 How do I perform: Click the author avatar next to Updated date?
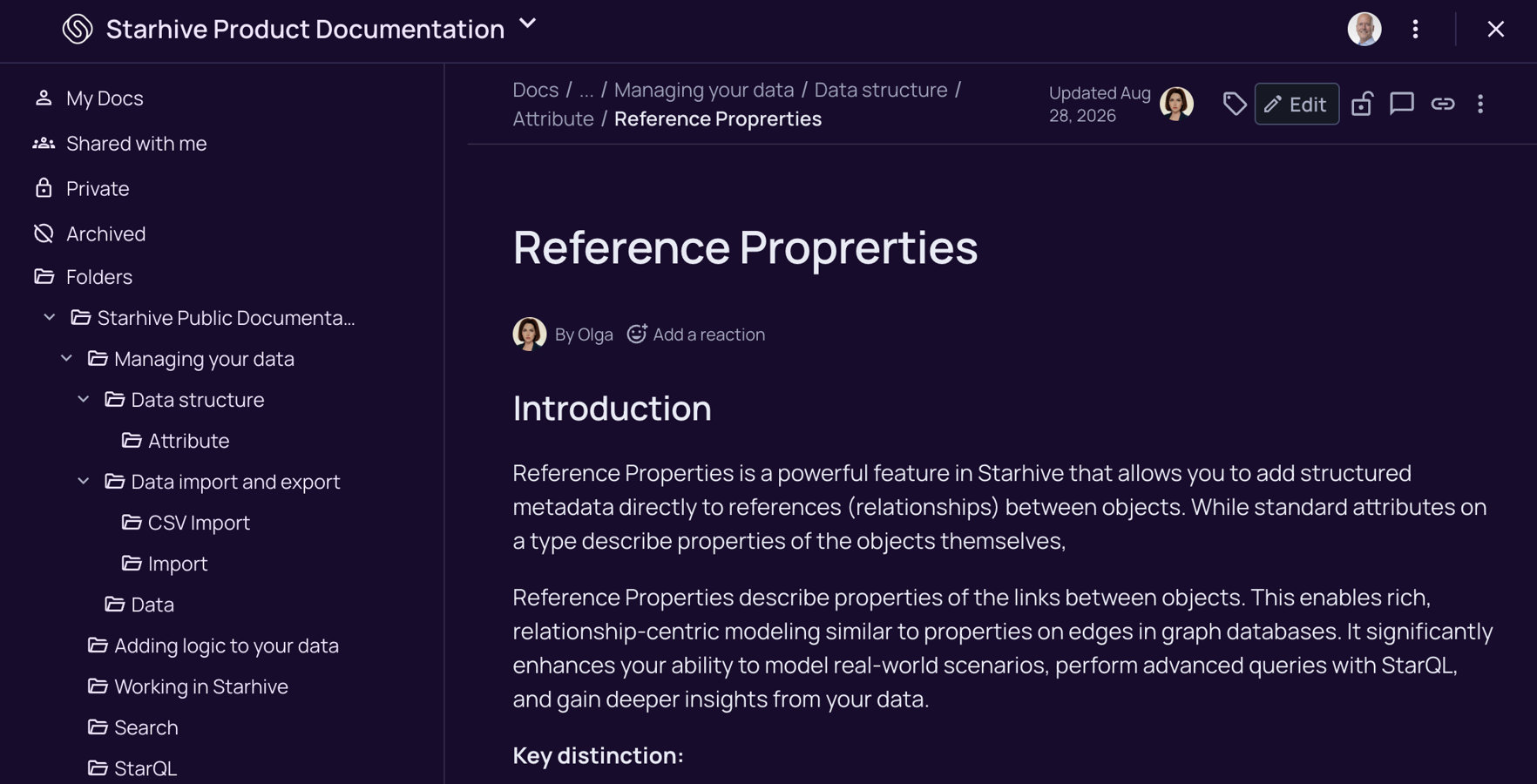[1176, 104]
